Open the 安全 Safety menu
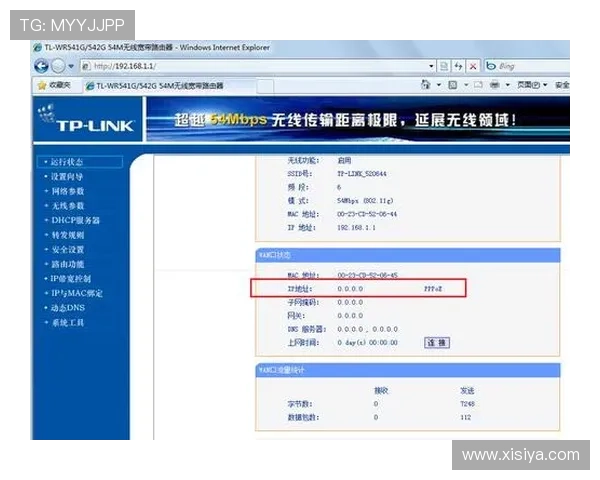 point(562,85)
